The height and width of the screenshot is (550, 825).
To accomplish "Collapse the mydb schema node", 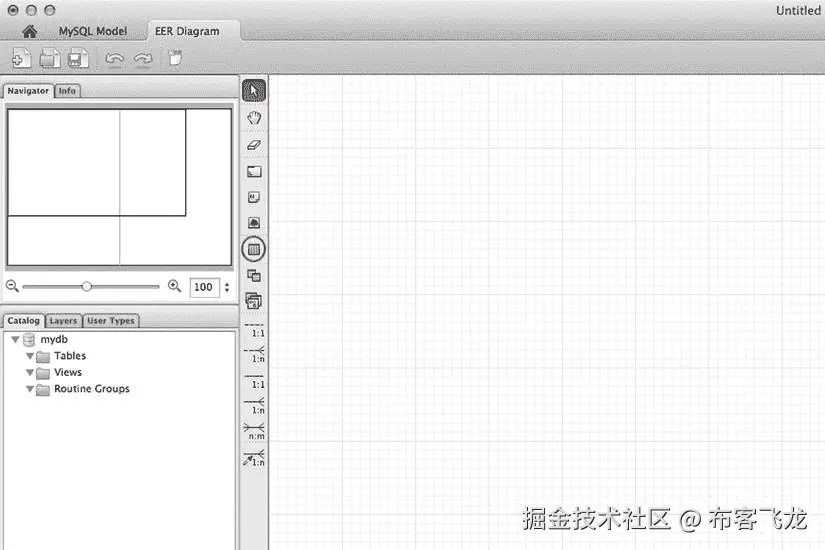I will [15, 339].
